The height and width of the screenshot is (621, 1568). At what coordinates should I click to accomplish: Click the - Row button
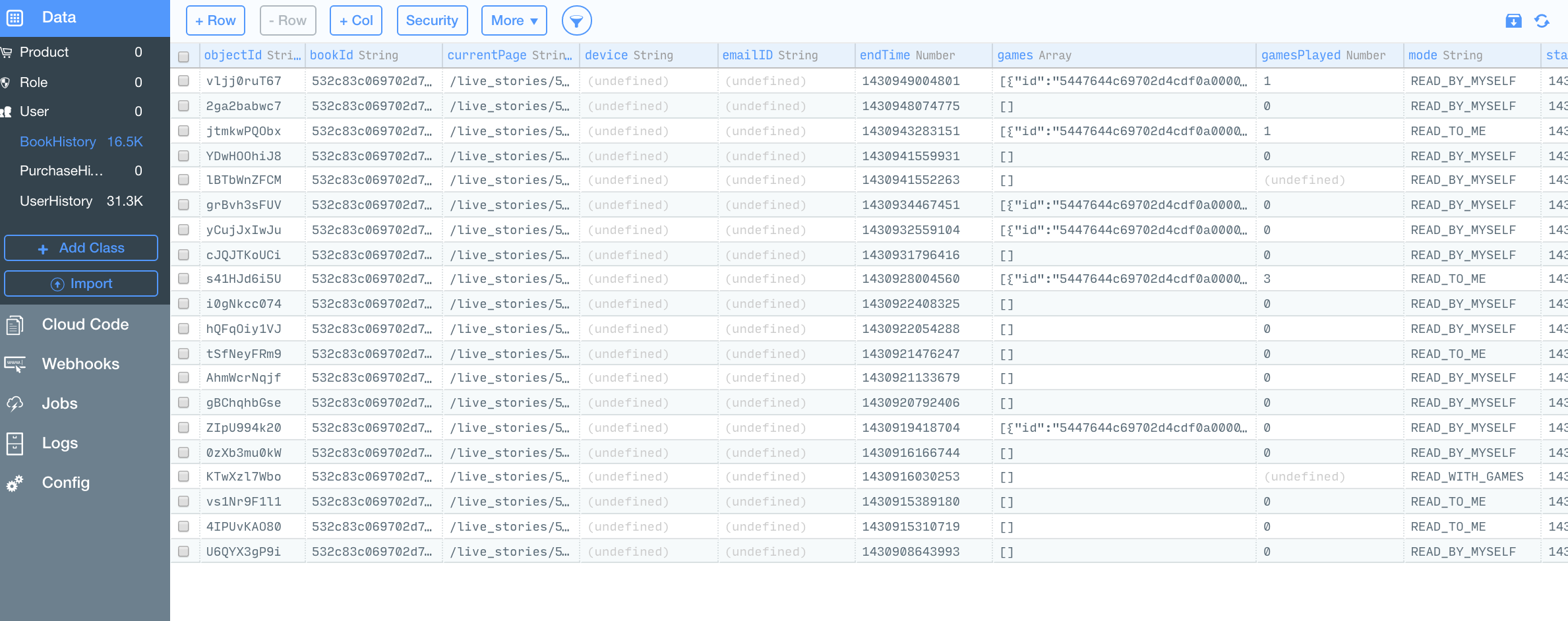pyautogui.click(x=288, y=20)
